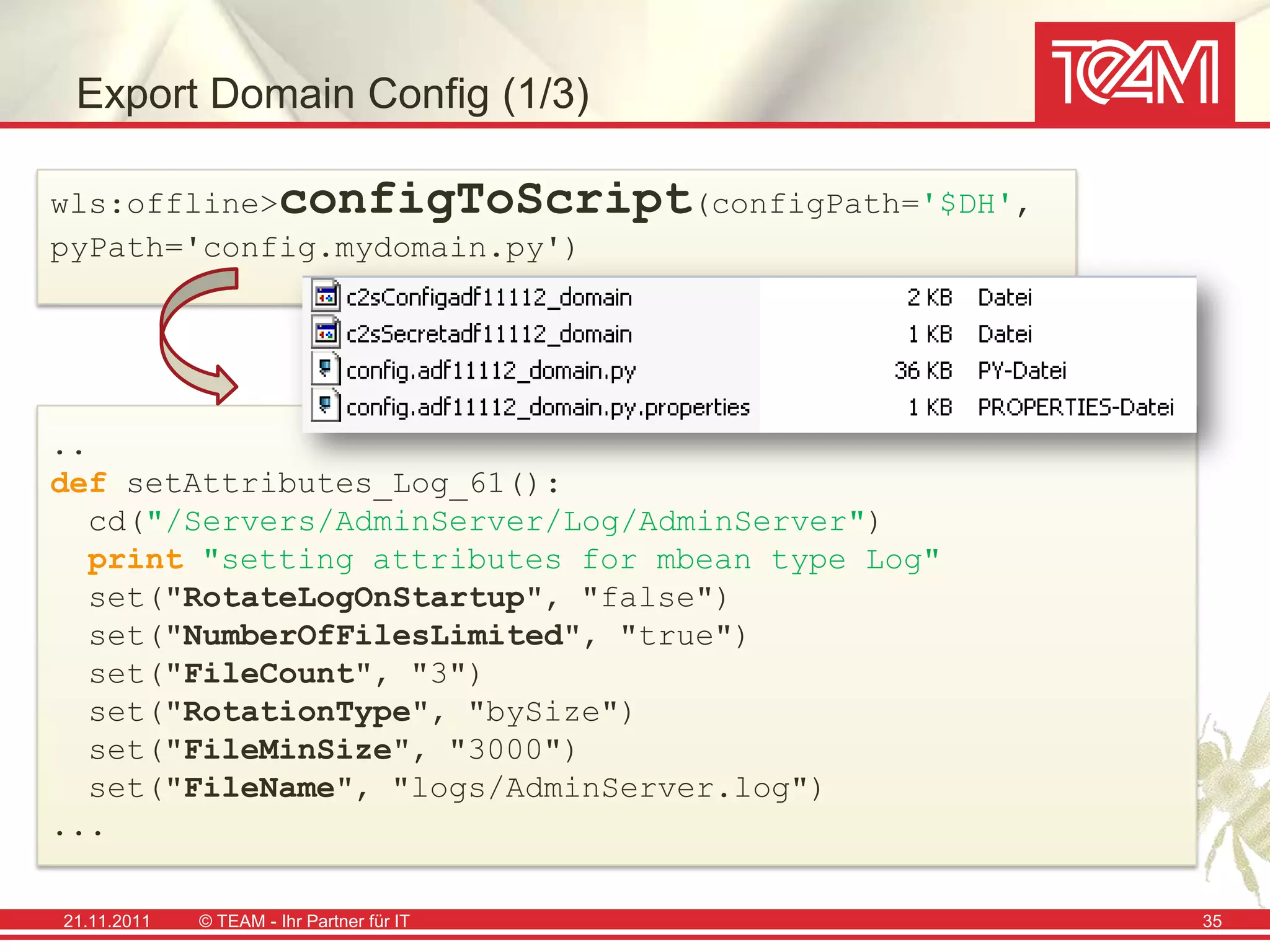Click the PROPERTIES-Datei type label
Image resolution: width=1270 pixels, height=952 pixels.
(1076, 407)
